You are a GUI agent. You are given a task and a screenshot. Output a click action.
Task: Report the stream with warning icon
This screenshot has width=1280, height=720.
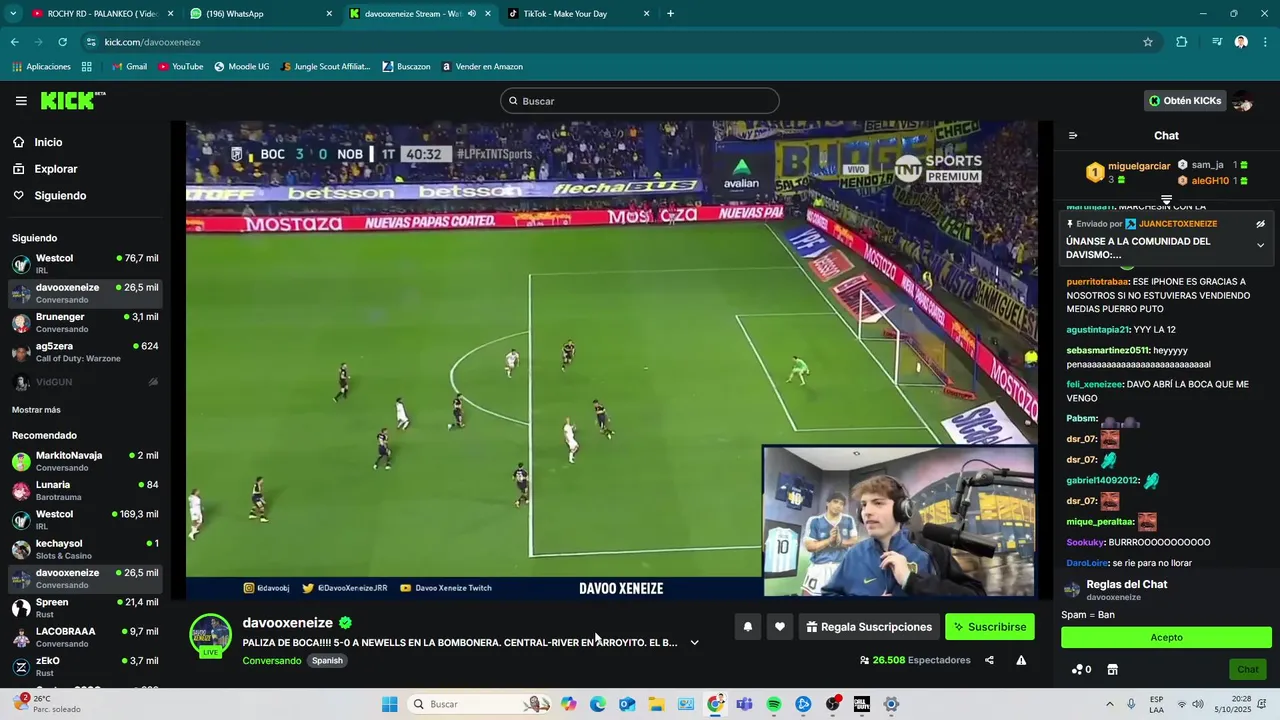(1021, 660)
